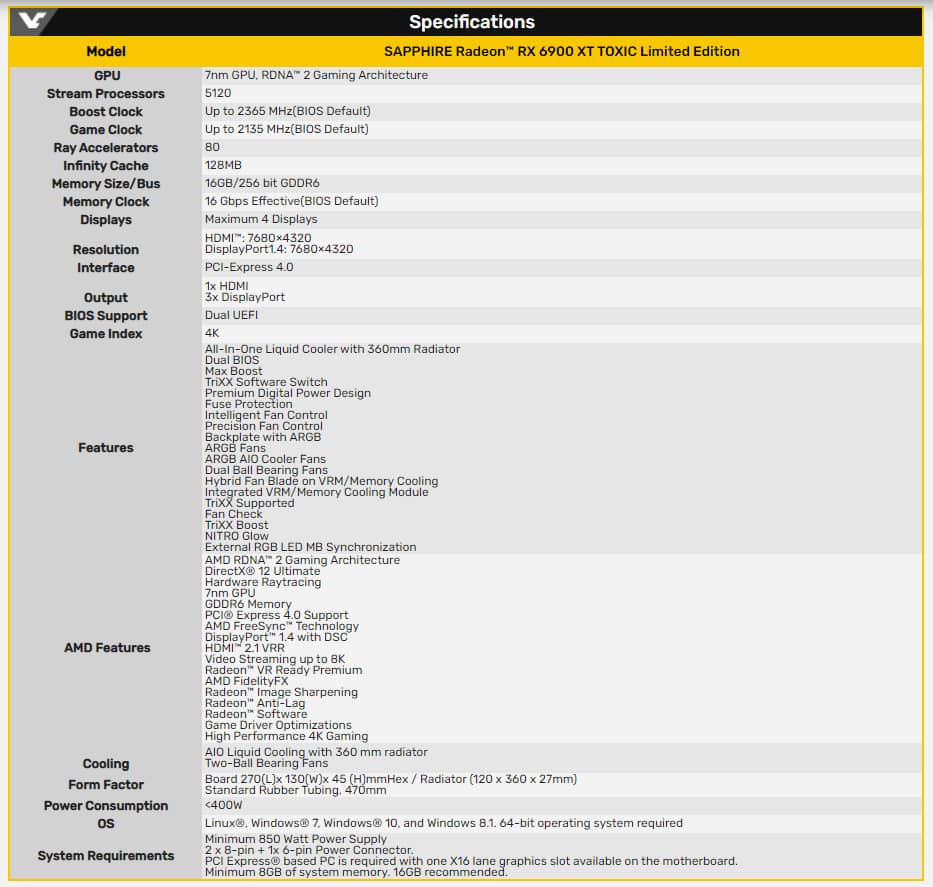Select the Game Clock label
The height and width of the screenshot is (887, 933).
coord(106,130)
